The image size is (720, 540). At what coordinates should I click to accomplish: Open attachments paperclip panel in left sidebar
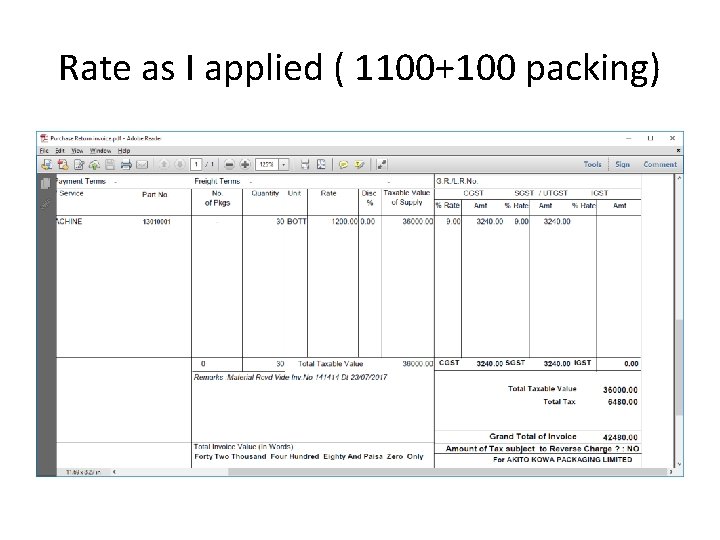[x=45, y=204]
